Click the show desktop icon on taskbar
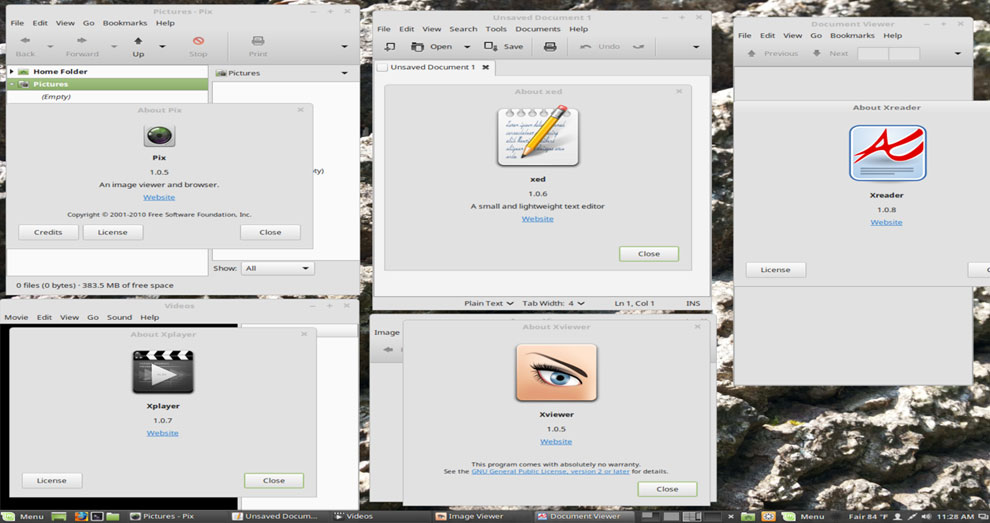The height and width of the screenshot is (523, 990). (59, 517)
